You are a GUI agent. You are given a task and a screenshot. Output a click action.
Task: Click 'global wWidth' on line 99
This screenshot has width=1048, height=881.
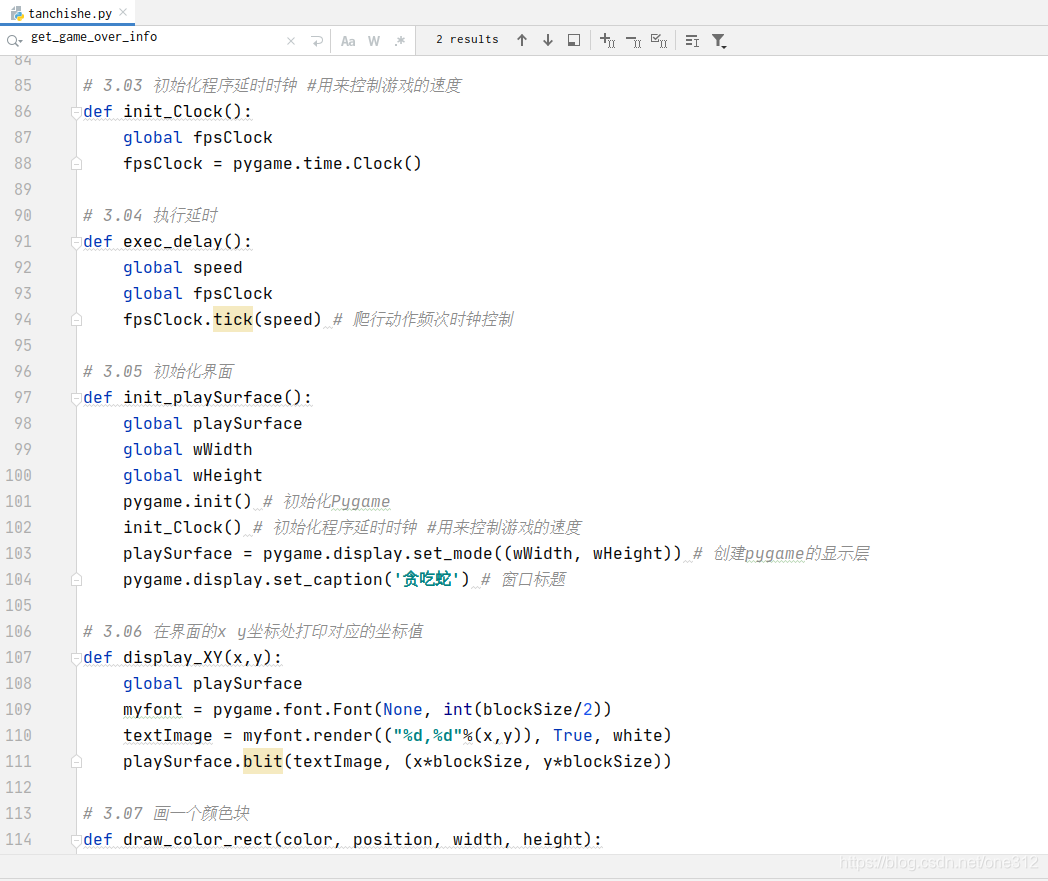click(188, 449)
